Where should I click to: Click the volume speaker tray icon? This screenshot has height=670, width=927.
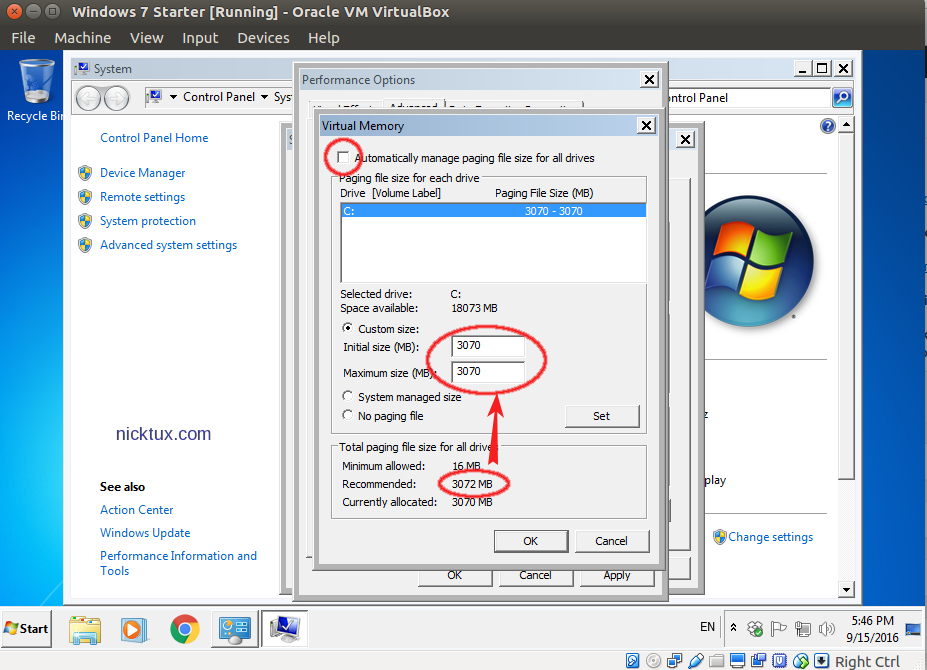[827, 629]
